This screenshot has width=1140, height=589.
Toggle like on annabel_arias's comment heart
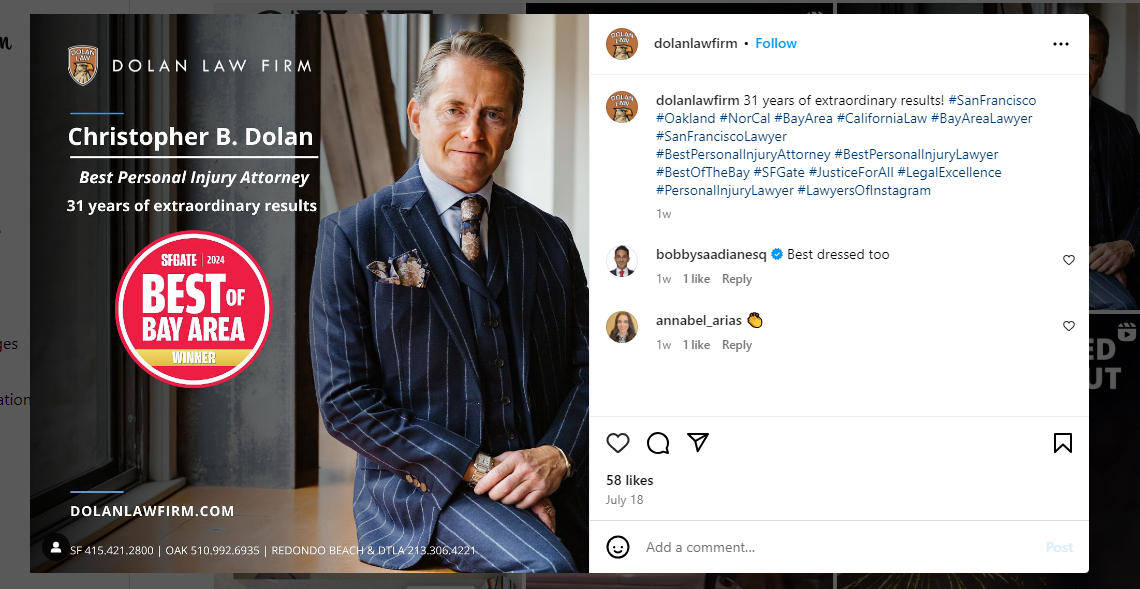1069,325
